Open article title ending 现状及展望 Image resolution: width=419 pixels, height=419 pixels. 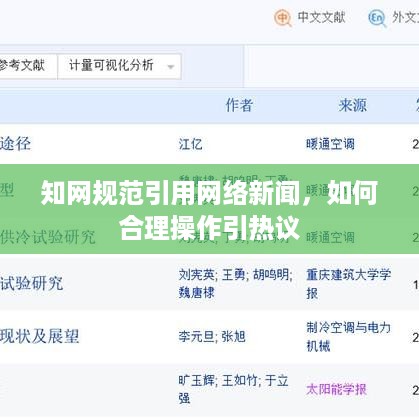click(x=40, y=336)
